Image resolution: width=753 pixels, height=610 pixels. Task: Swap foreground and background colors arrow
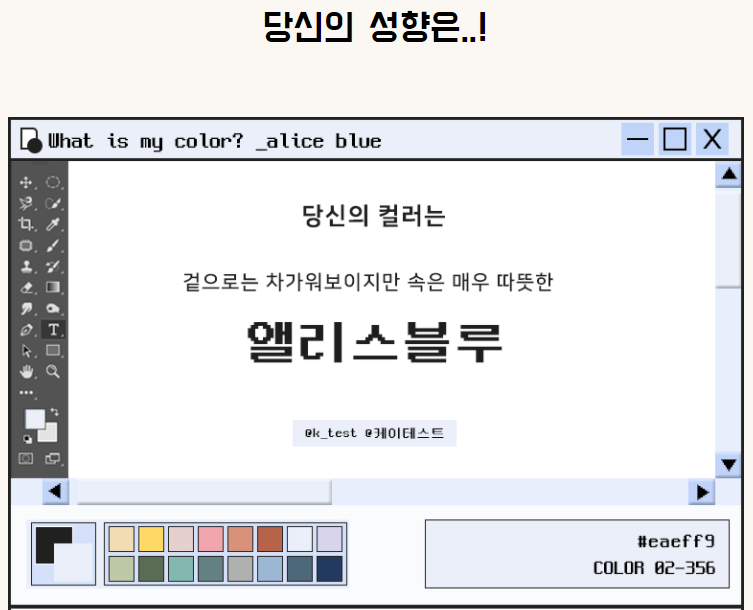(55, 412)
